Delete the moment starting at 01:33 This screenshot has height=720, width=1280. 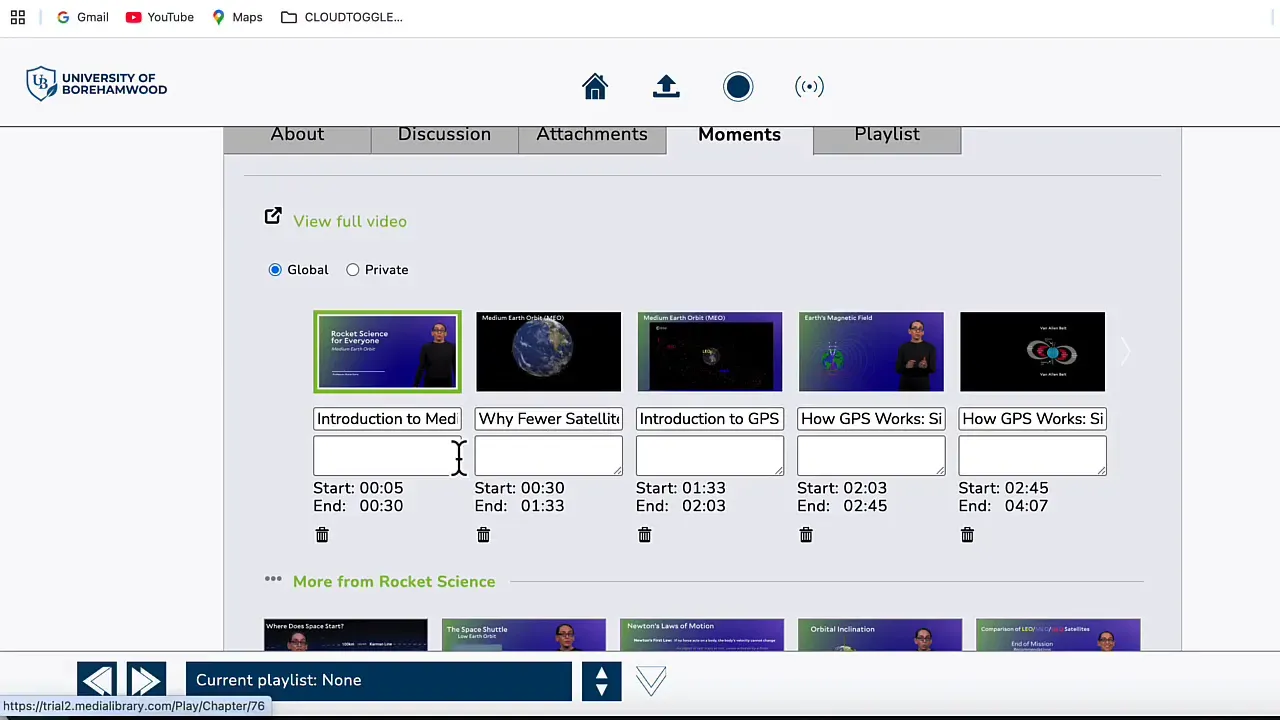tap(645, 535)
